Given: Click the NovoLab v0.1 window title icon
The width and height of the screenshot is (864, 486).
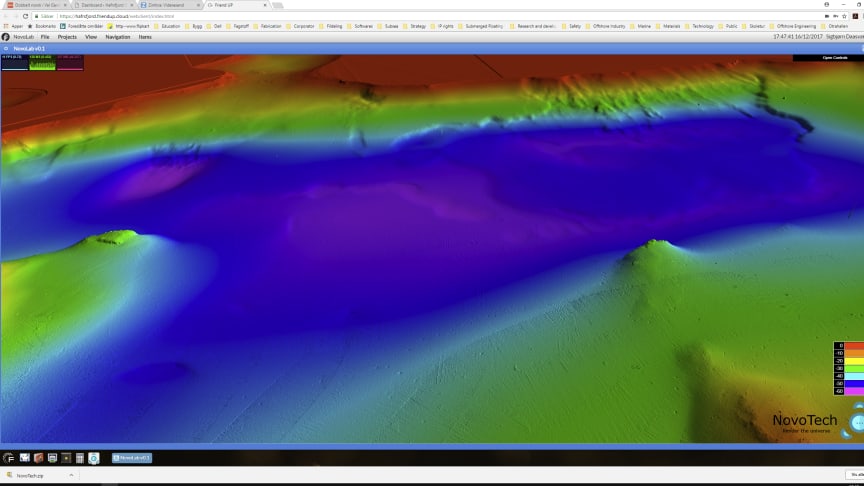Looking at the screenshot, I should tap(6, 48).
